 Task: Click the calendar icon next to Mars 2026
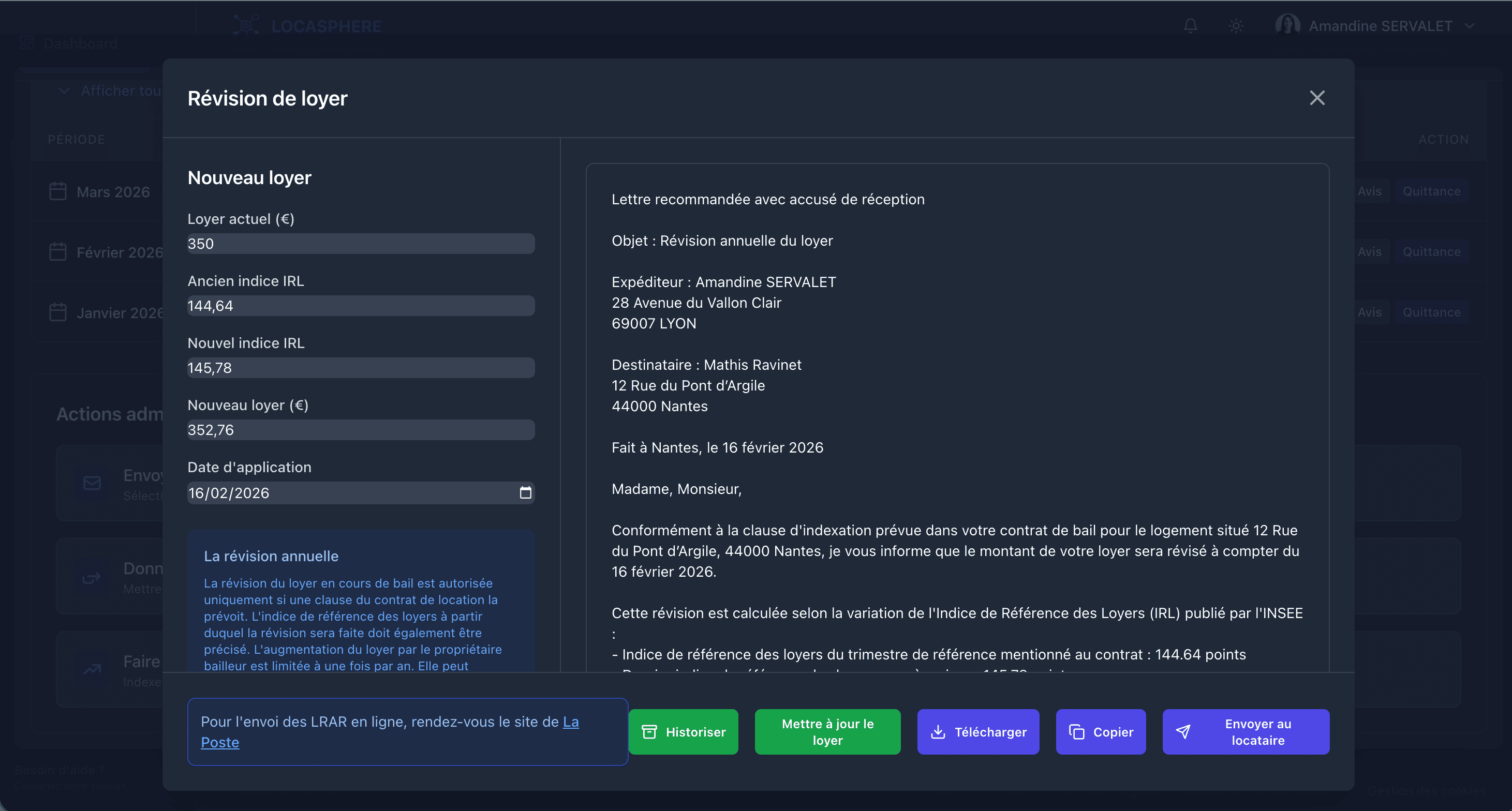(57, 191)
